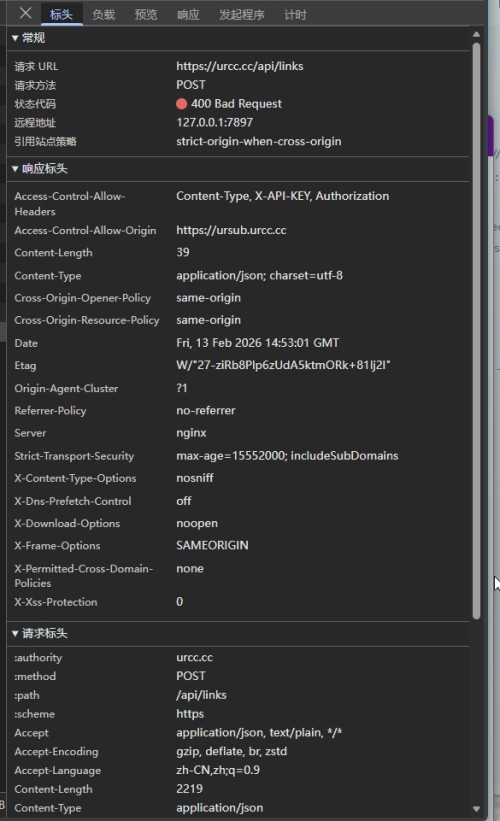Viewport: 500px width, 821px height.
Task: Click the :scheme value https
Action: coord(190,714)
